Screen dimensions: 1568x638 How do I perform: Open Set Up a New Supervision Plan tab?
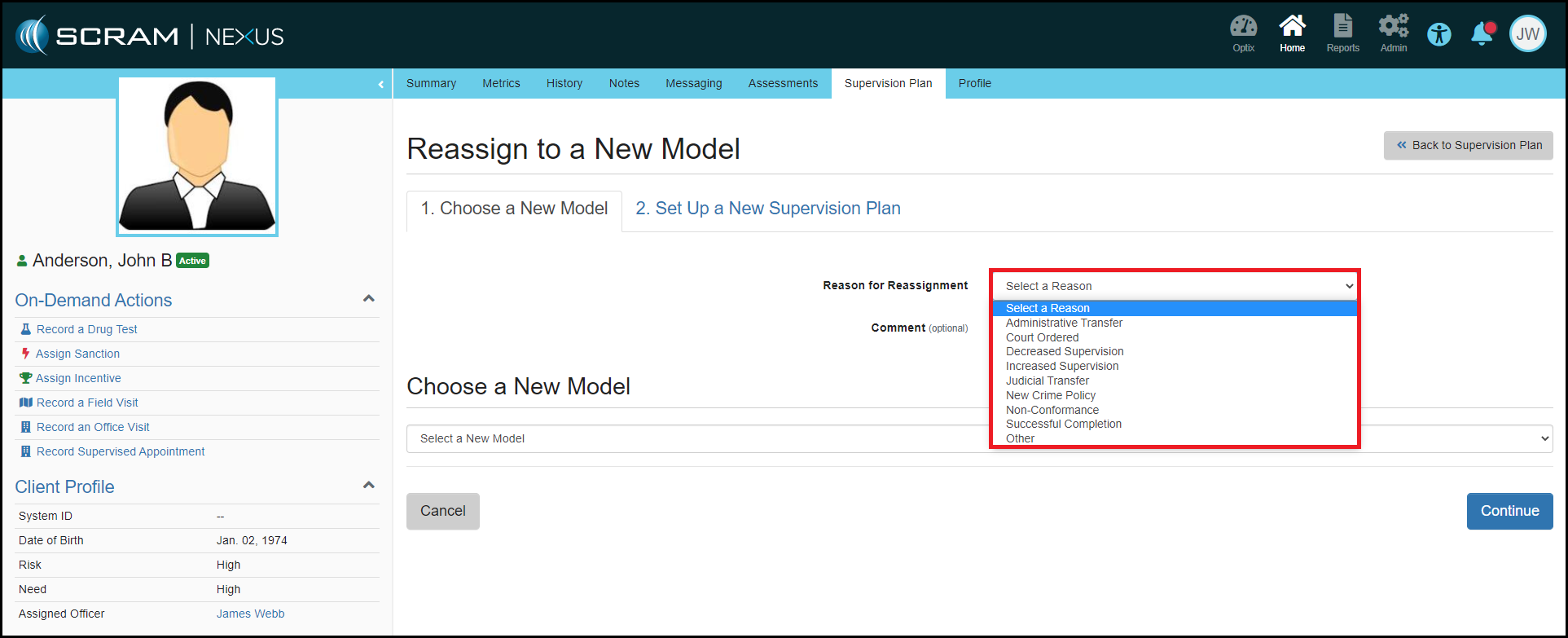pyautogui.click(x=767, y=209)
